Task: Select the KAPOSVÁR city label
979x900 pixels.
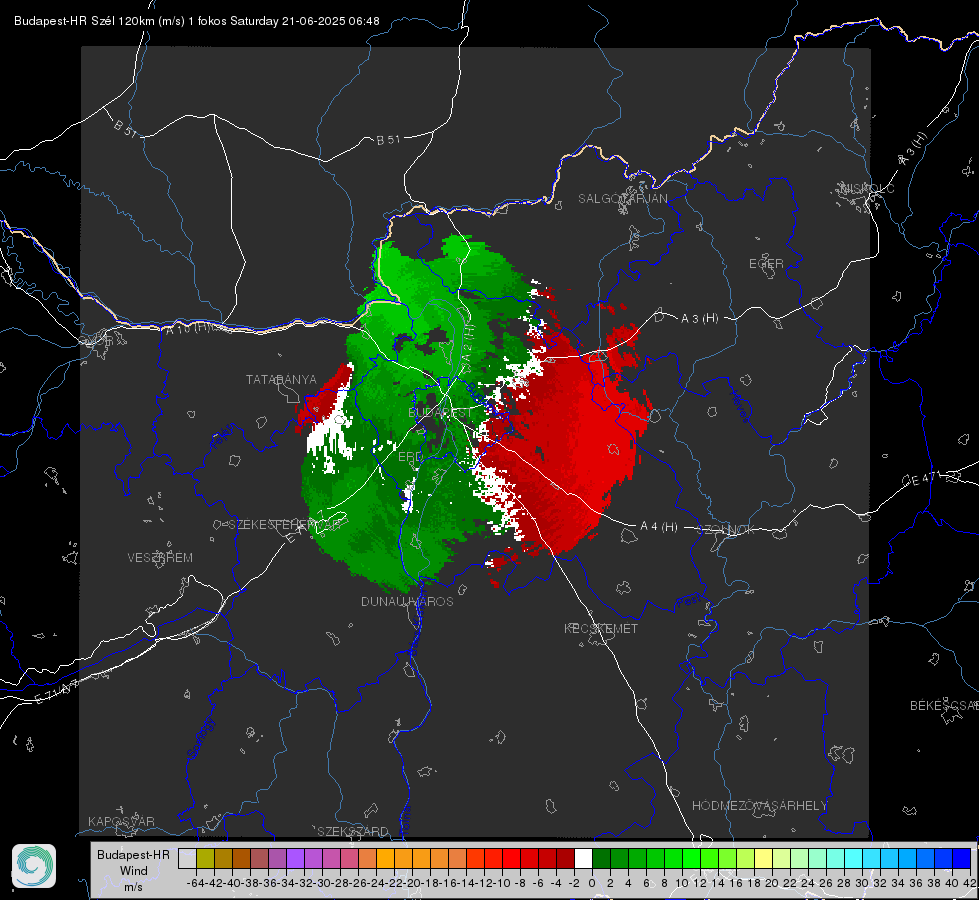Action: pyautogui.click(x=121, y=821)
